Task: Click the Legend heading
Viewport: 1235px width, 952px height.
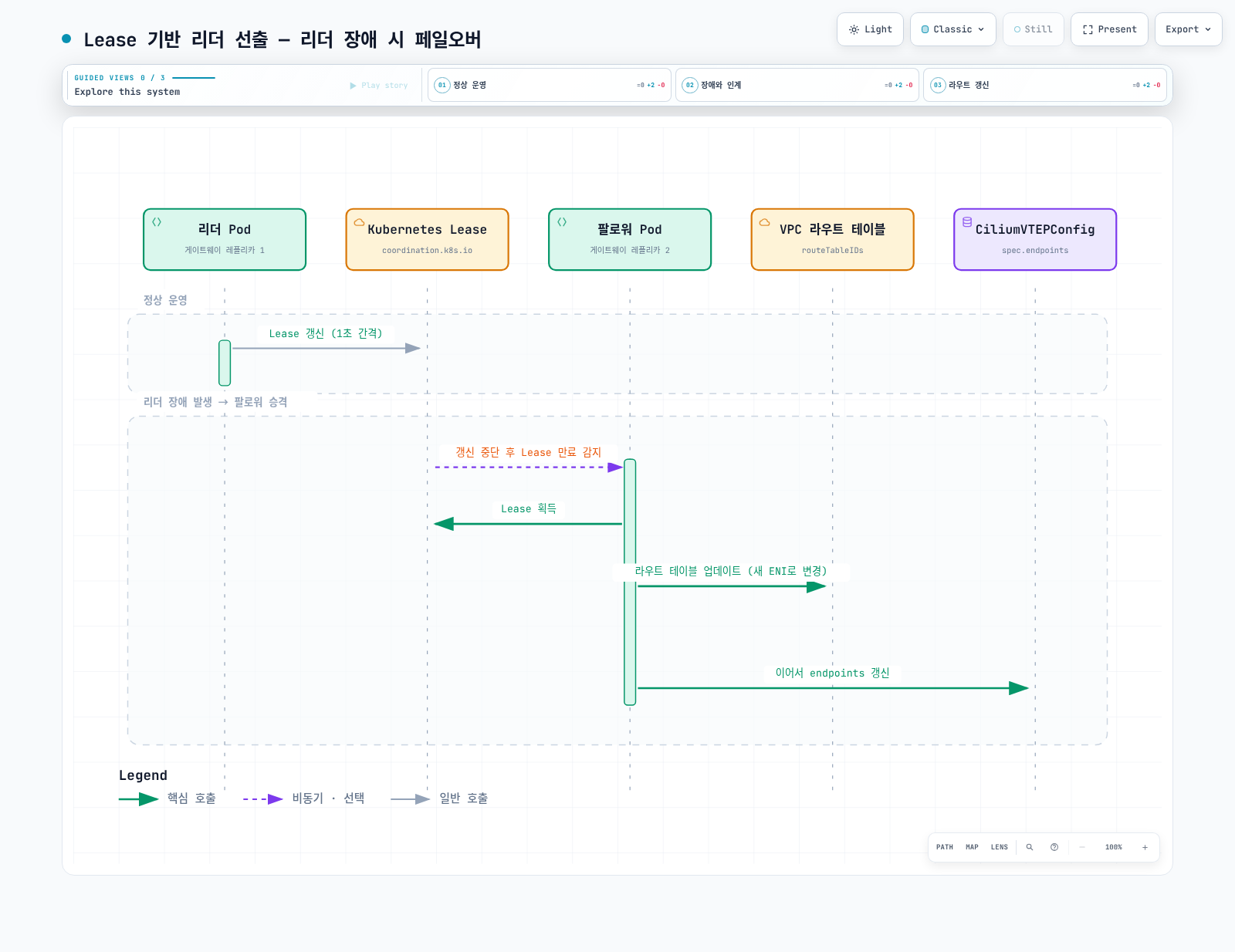Action: tap(143, 775)
